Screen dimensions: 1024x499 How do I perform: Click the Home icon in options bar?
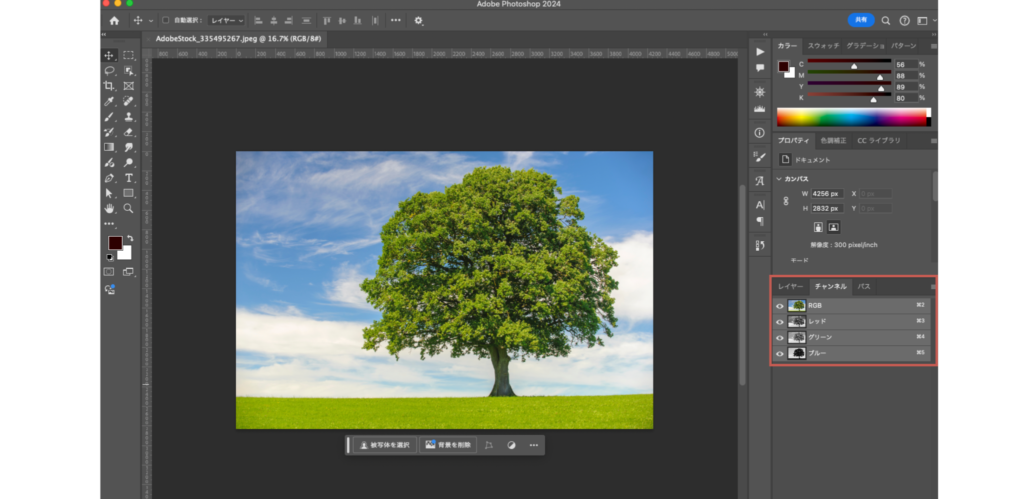113,20
